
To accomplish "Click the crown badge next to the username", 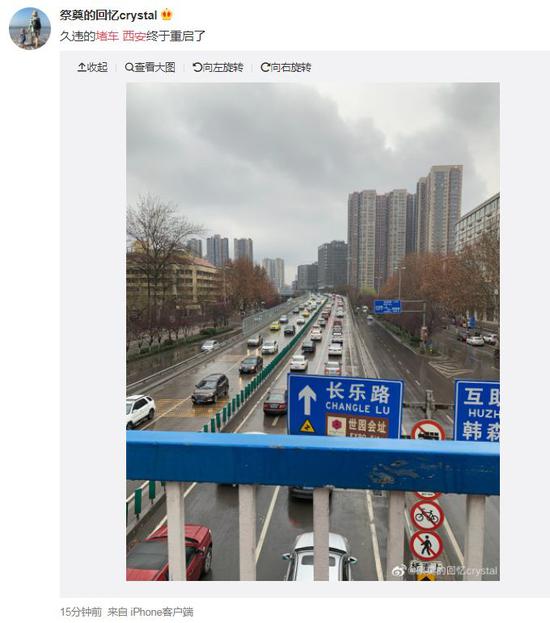I will coord(167,15).
